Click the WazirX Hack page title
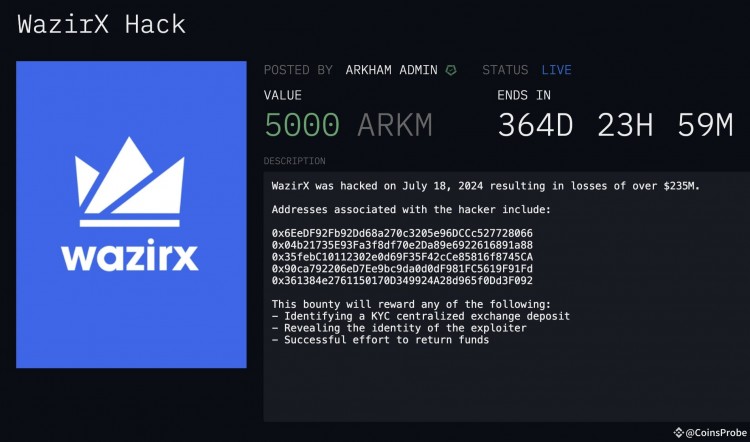This screenshot has width=750, height=442. pyautogui.click(x=101, y=24)
